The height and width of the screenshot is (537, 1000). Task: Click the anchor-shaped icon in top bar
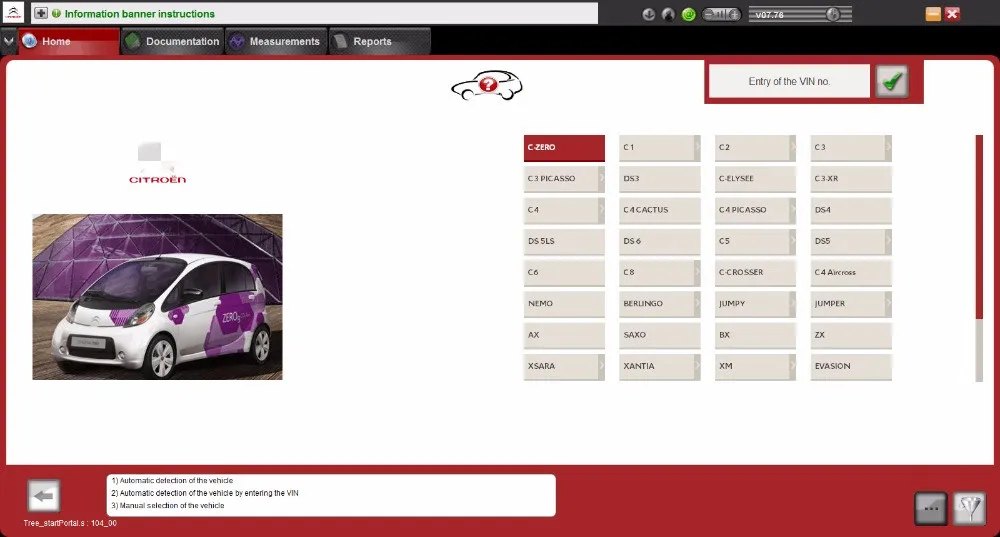[x=649, y=14]
